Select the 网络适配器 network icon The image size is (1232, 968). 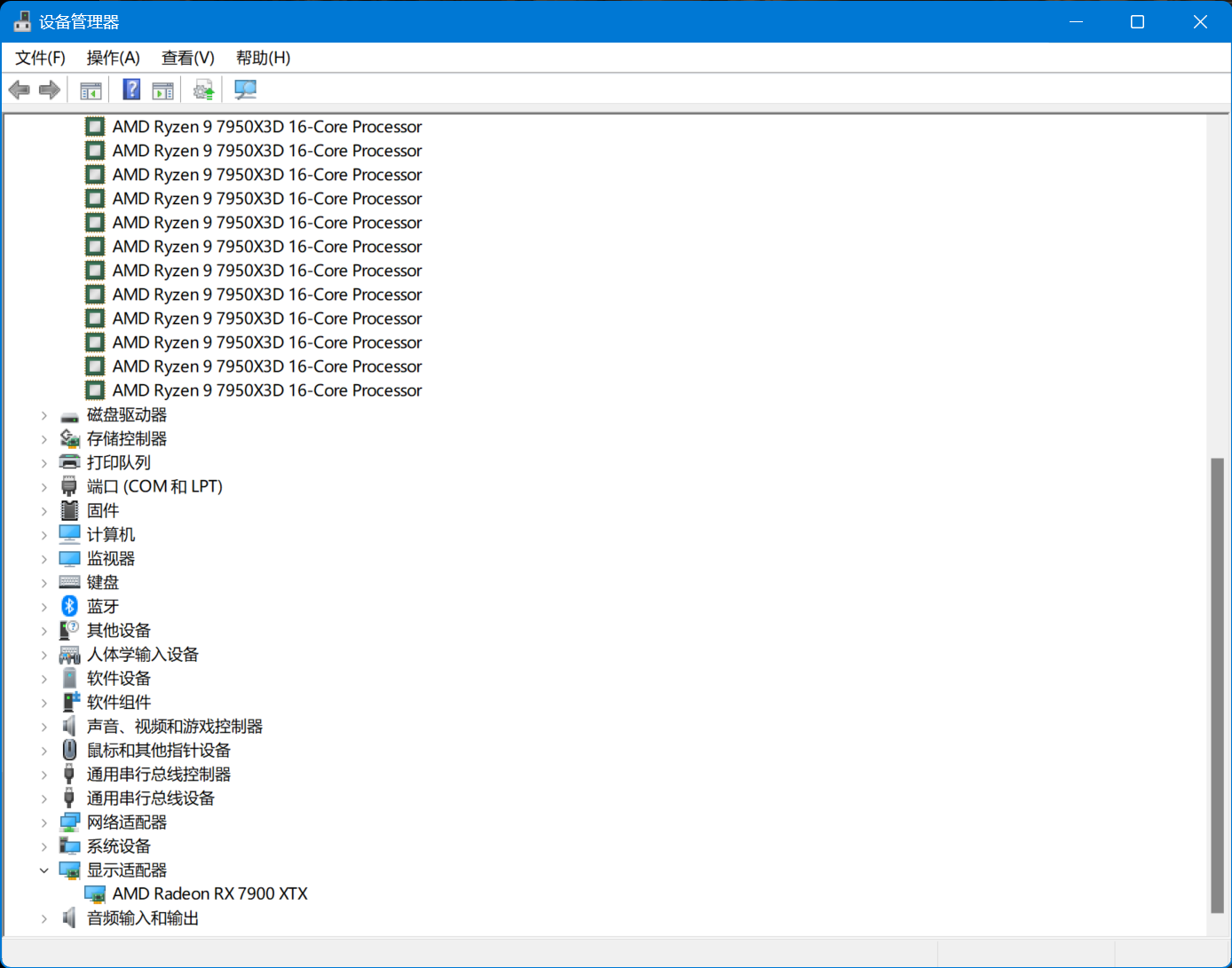69,822
